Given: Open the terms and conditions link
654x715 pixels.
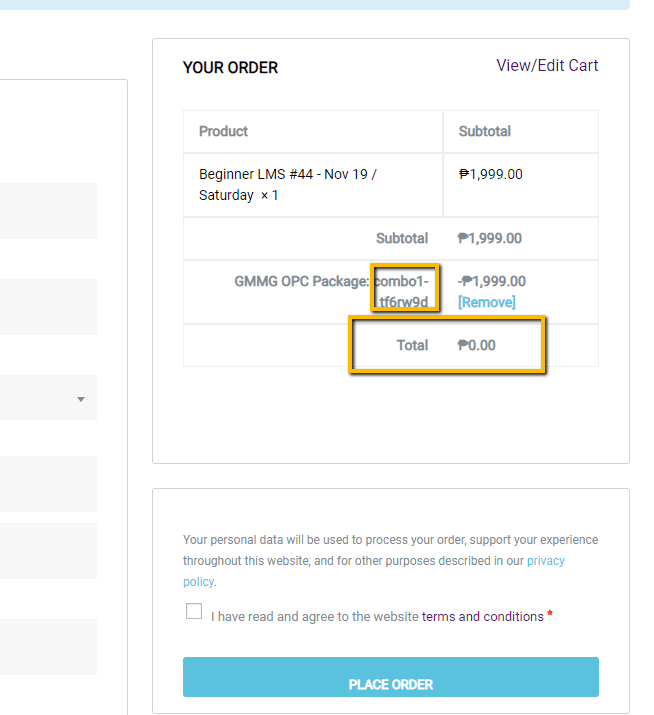Looking at the screenshot, I should [x=482, y=616].
